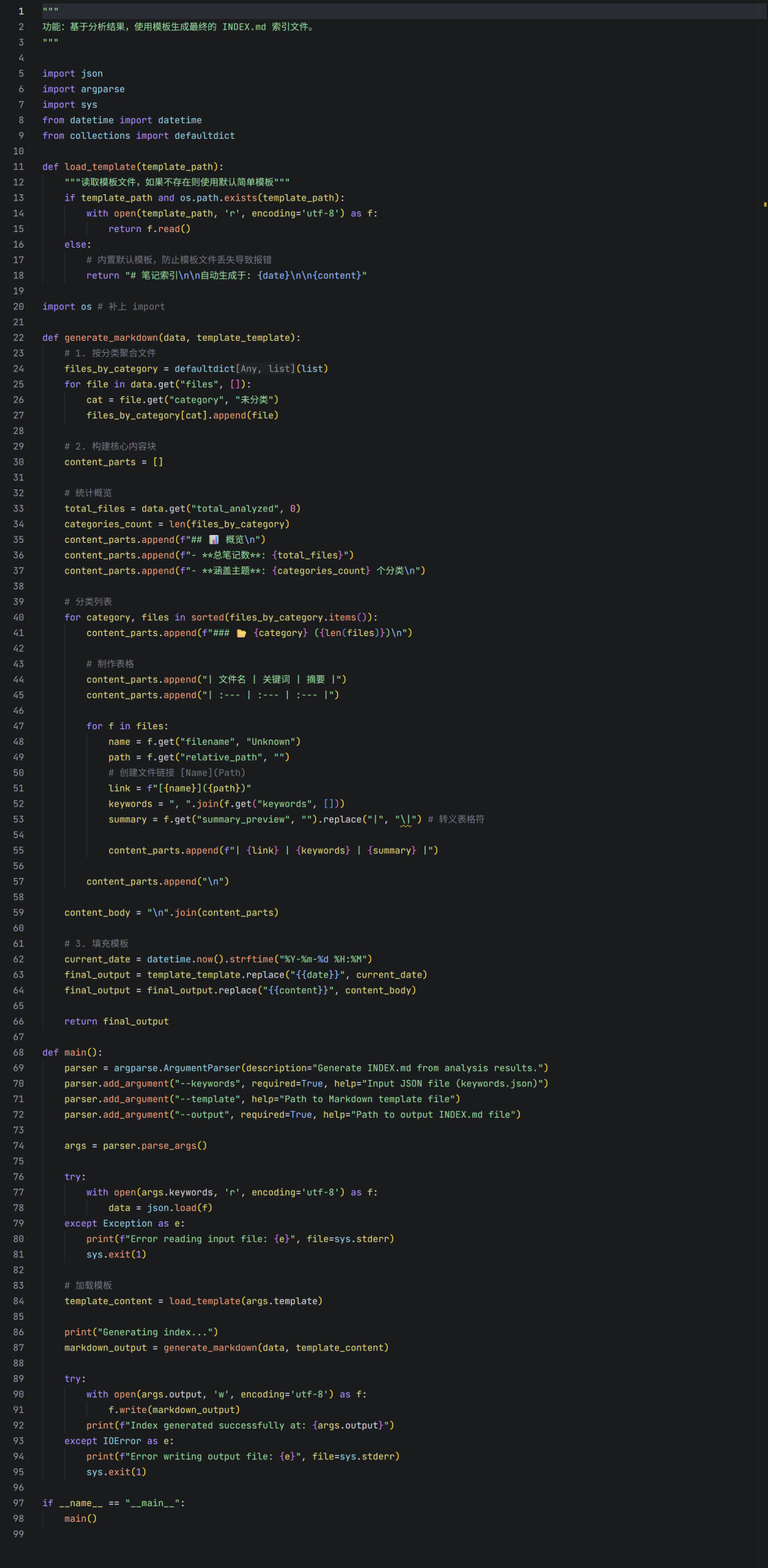Click 'generate_markdown' in the def line

click(111, 338)
